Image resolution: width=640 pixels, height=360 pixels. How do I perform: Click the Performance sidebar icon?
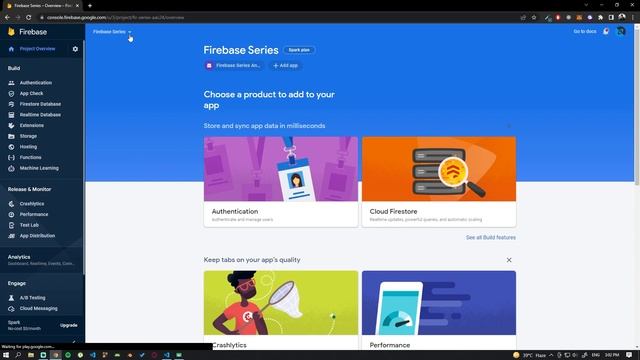[x=11, y=214]
